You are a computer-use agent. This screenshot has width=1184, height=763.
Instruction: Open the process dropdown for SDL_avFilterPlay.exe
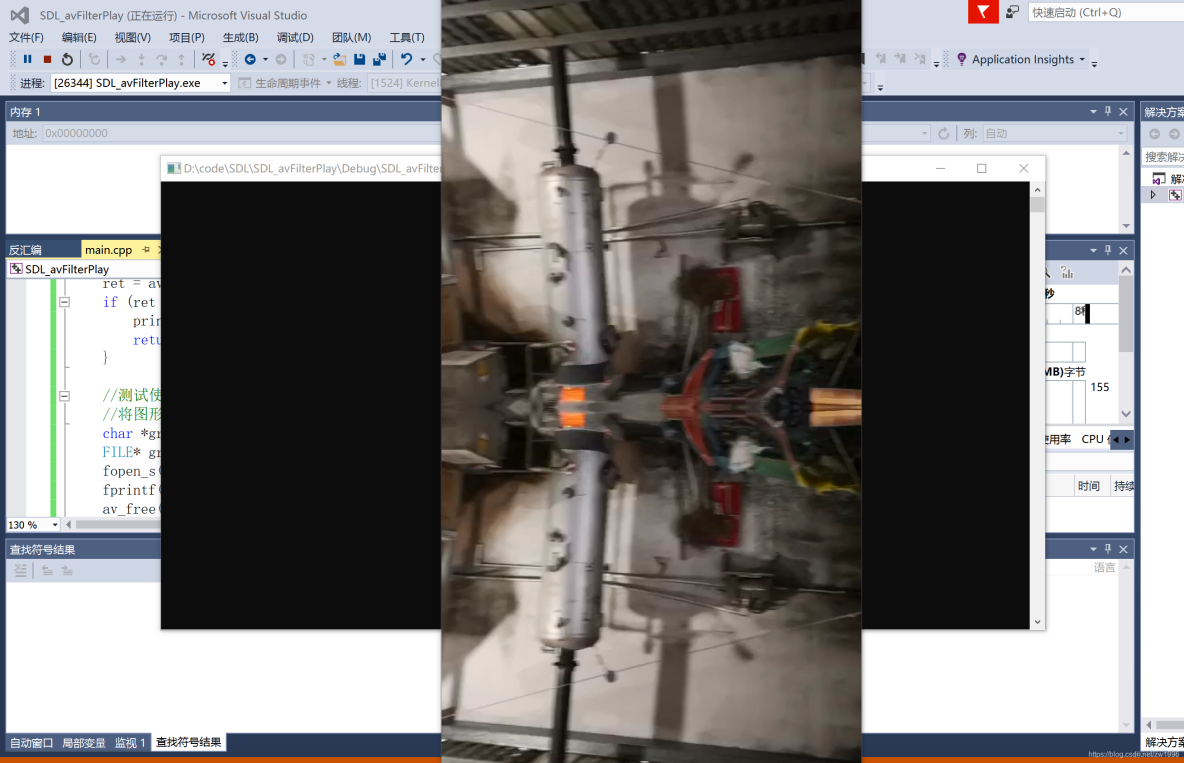click(x=224, y=83)
